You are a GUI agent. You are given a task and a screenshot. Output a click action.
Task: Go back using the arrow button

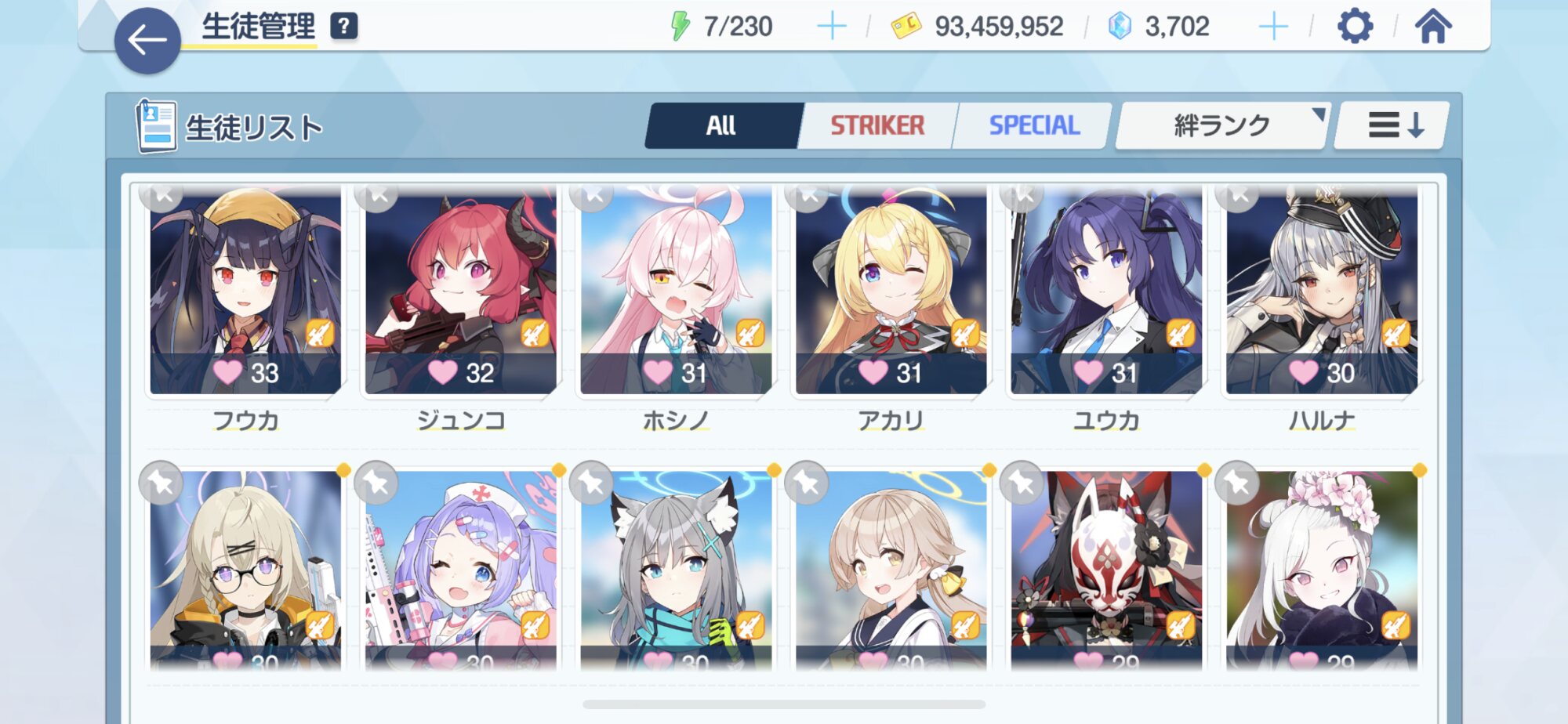click(147, 41)
